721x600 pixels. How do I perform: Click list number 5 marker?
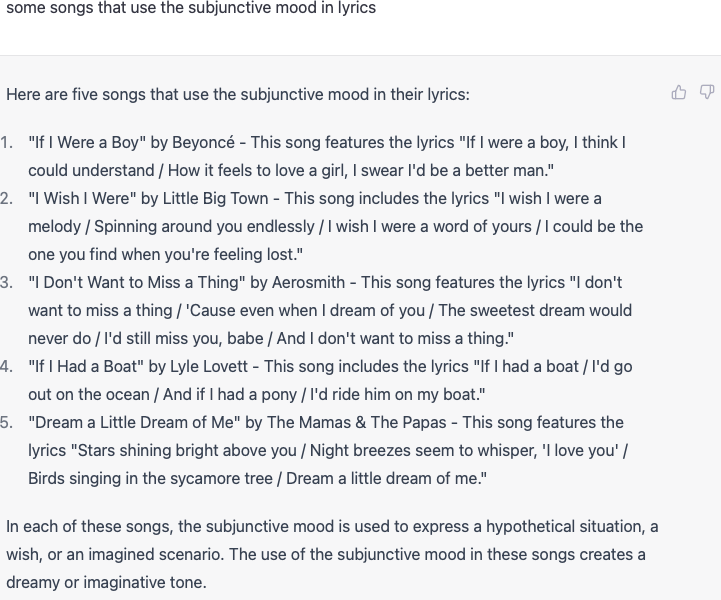(7, 423)
